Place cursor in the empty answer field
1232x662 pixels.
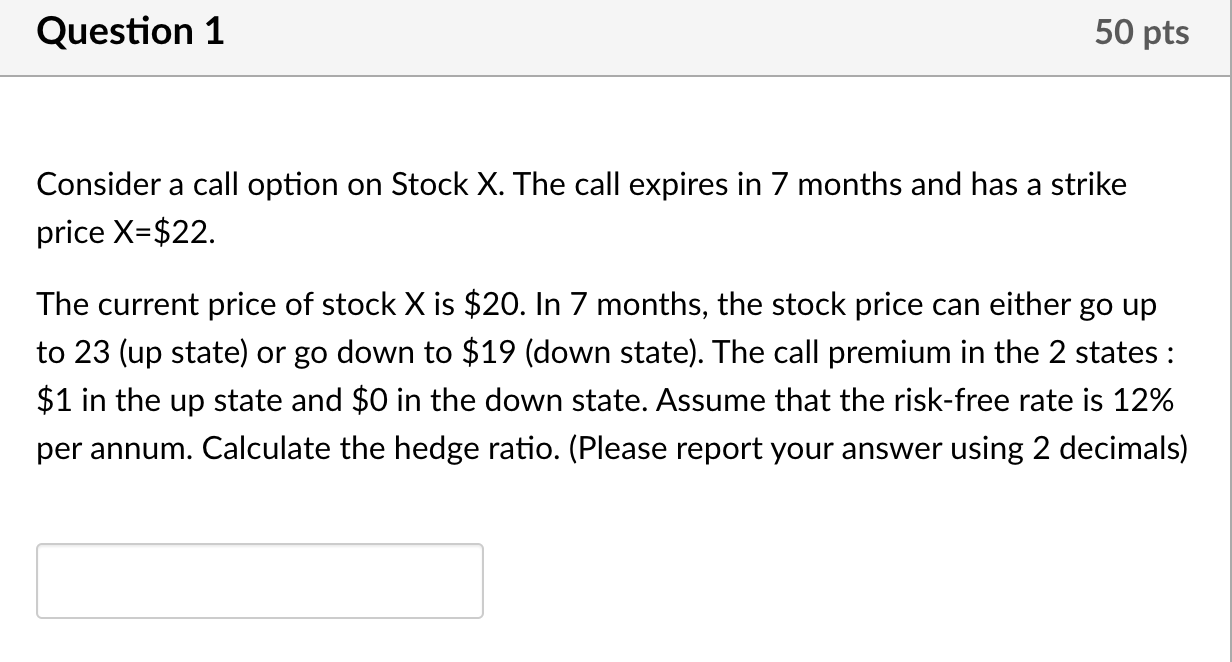pos(260,580)
